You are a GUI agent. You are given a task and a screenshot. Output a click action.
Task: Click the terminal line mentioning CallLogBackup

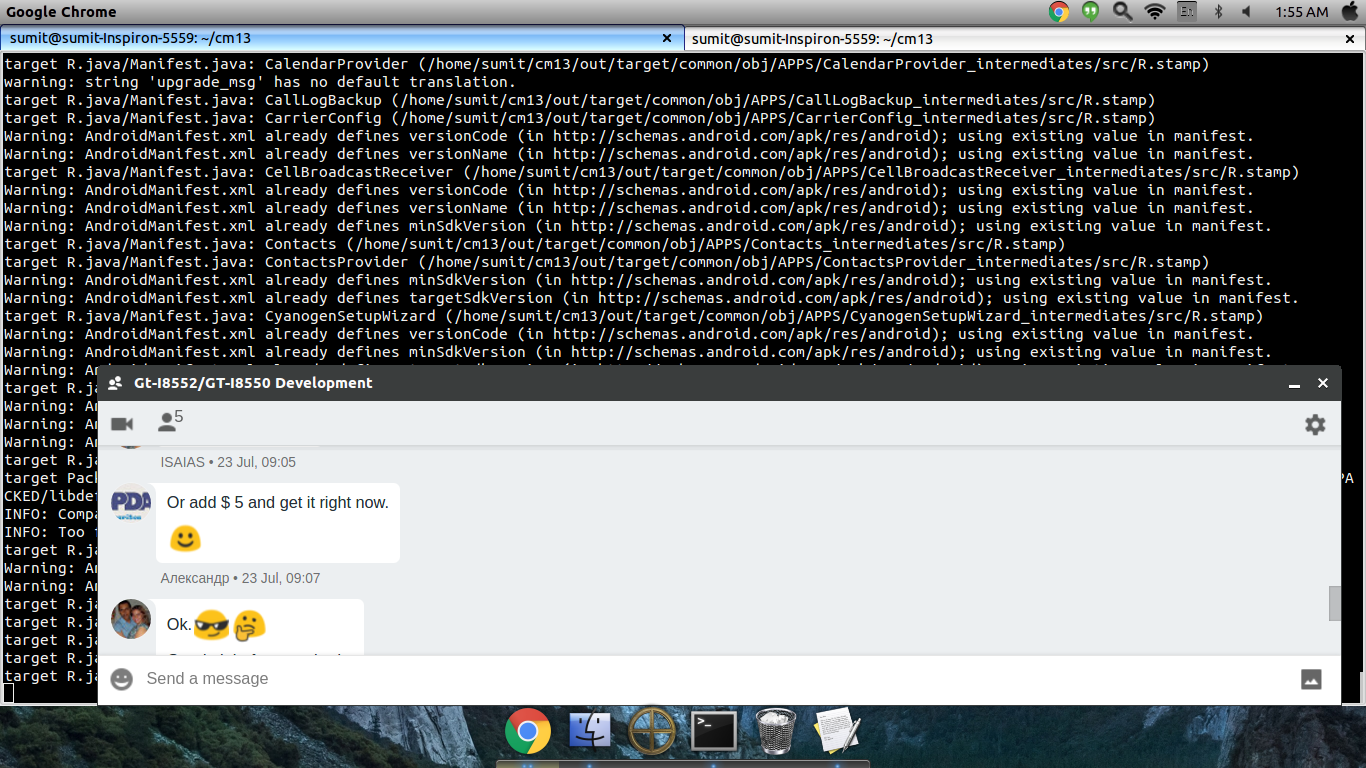pos(580,100)
